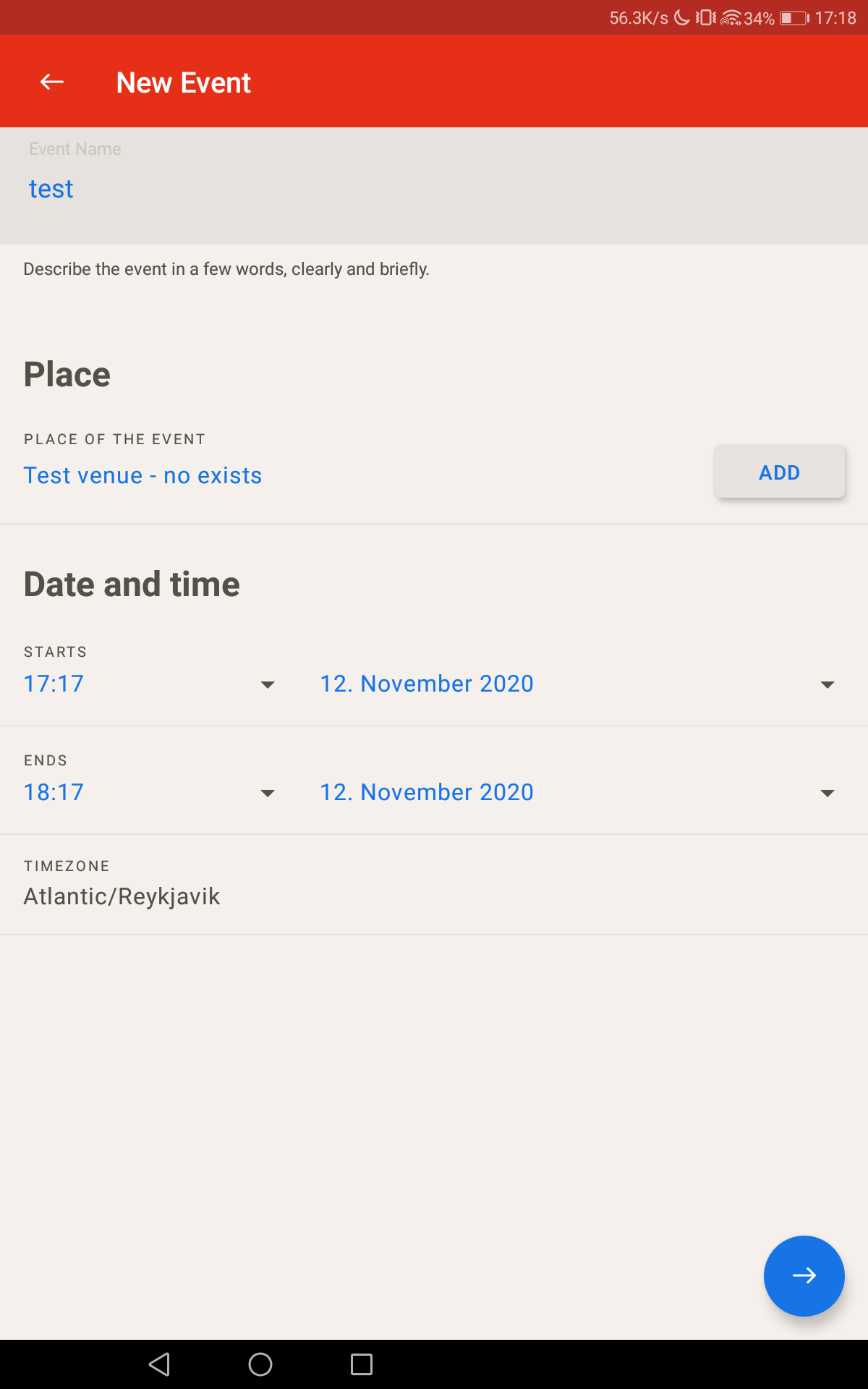
Task: Tap the 18:17 end time value
Action: click(54, 792)
